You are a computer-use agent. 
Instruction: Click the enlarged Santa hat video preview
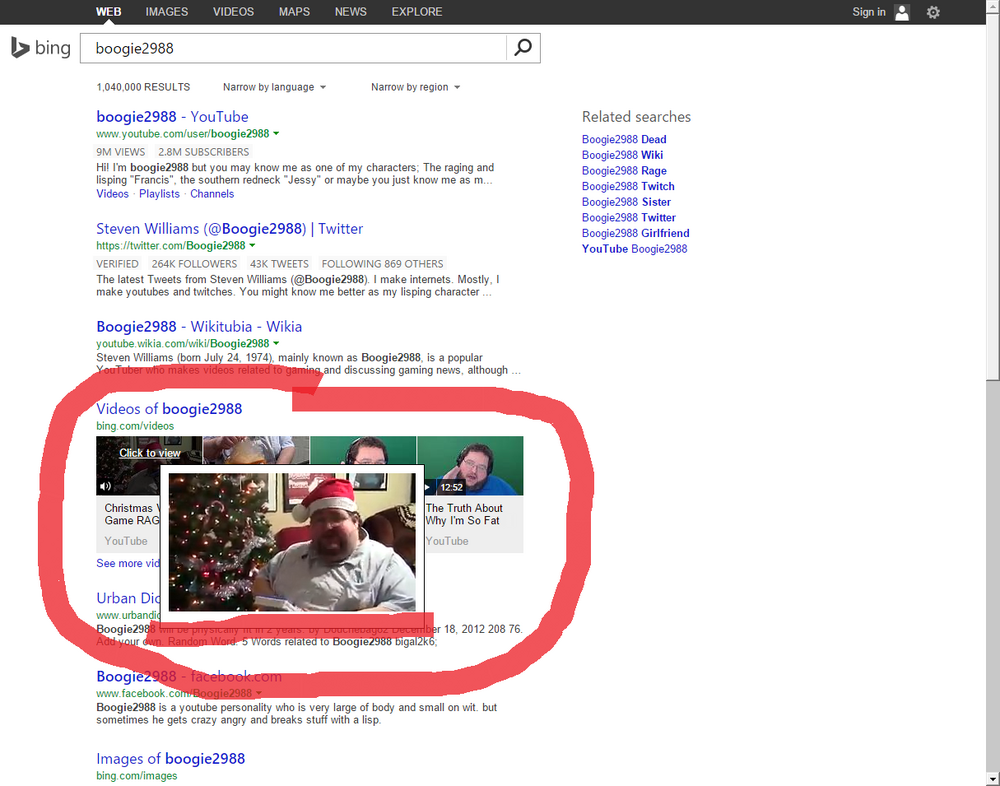coord(292,542)
